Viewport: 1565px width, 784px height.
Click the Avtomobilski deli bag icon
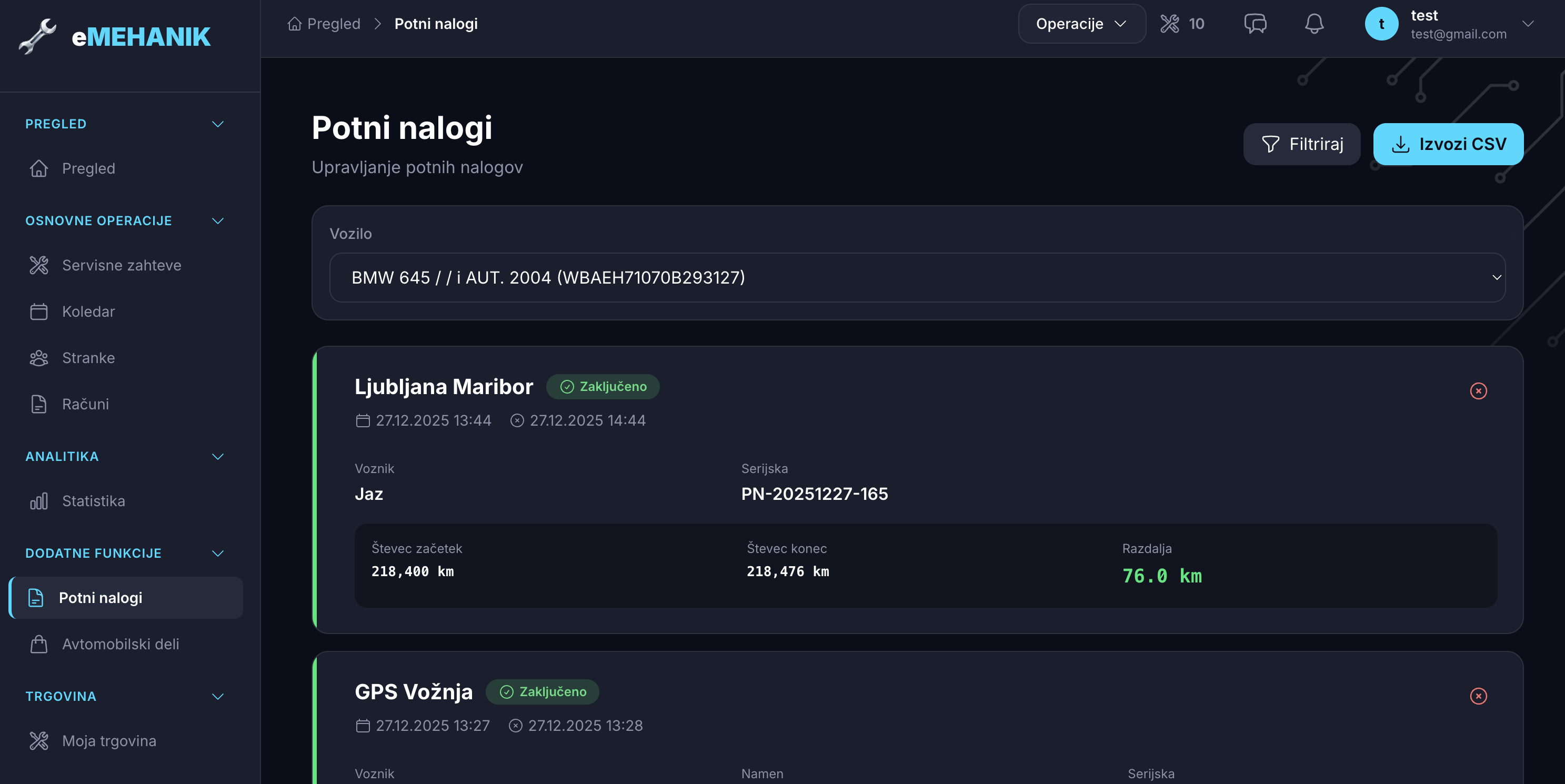[x=38, y=645]
